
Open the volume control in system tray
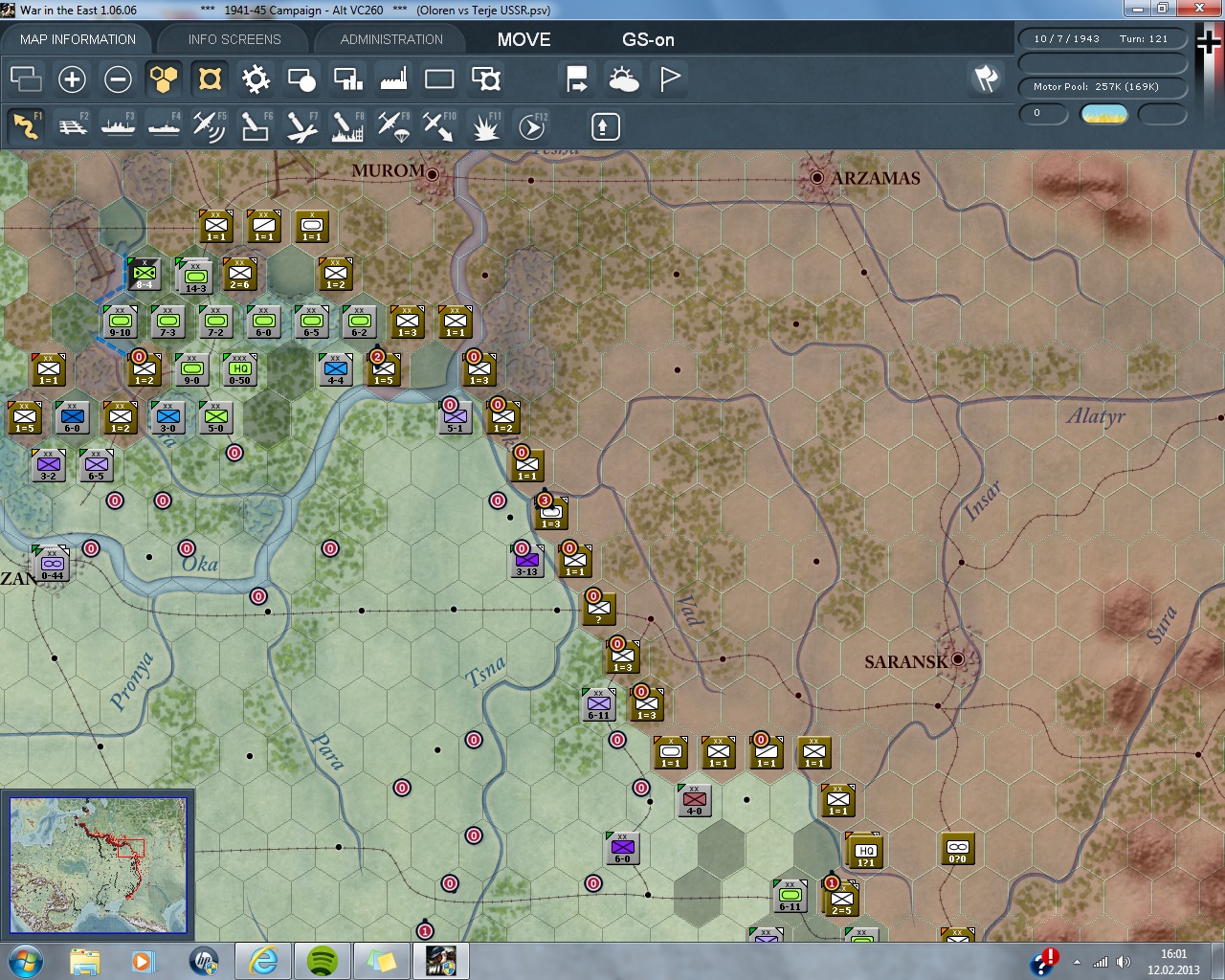(1124, 962)
